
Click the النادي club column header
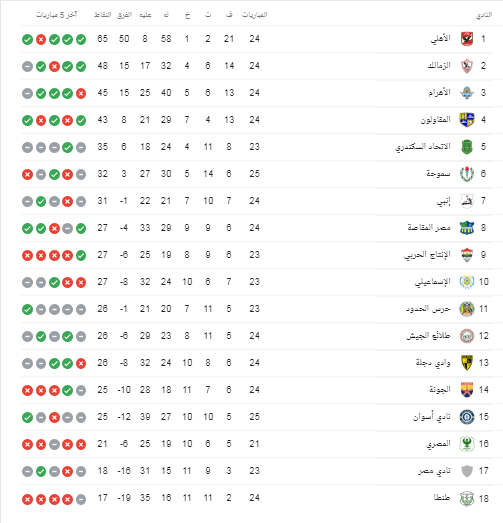point(484,15)
